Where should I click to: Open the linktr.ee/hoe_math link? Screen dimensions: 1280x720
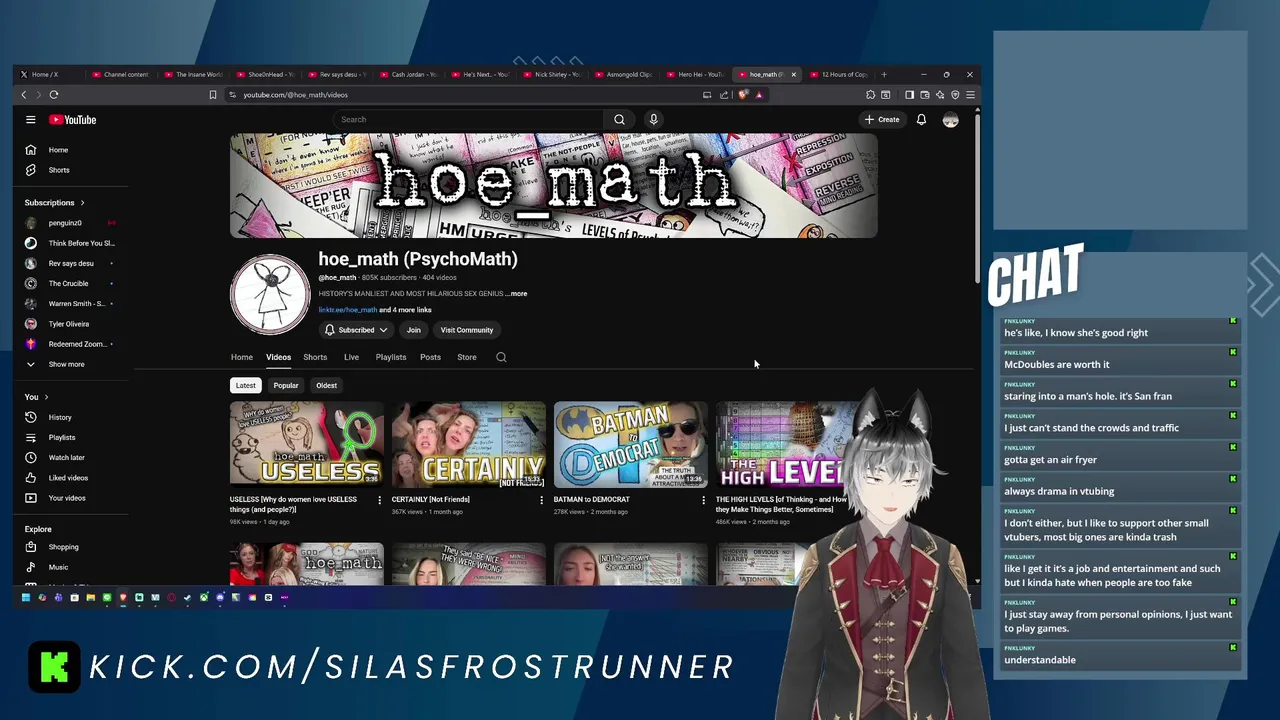point(348,310)
